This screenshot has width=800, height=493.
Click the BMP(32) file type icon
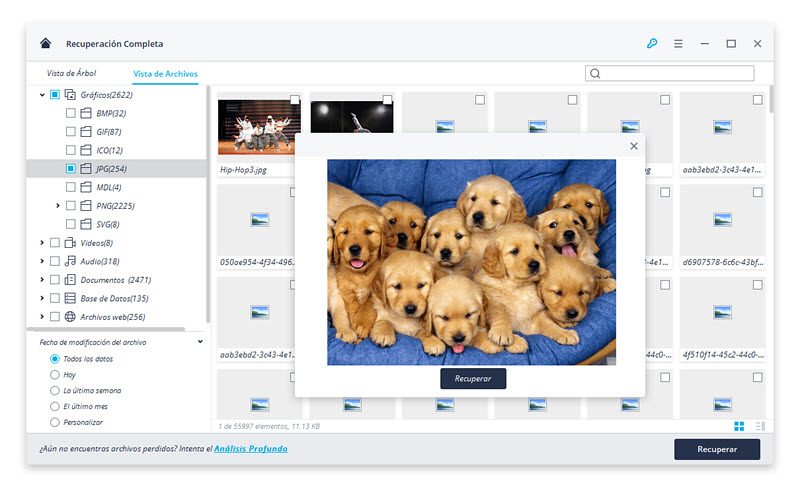tap(86, 113)
